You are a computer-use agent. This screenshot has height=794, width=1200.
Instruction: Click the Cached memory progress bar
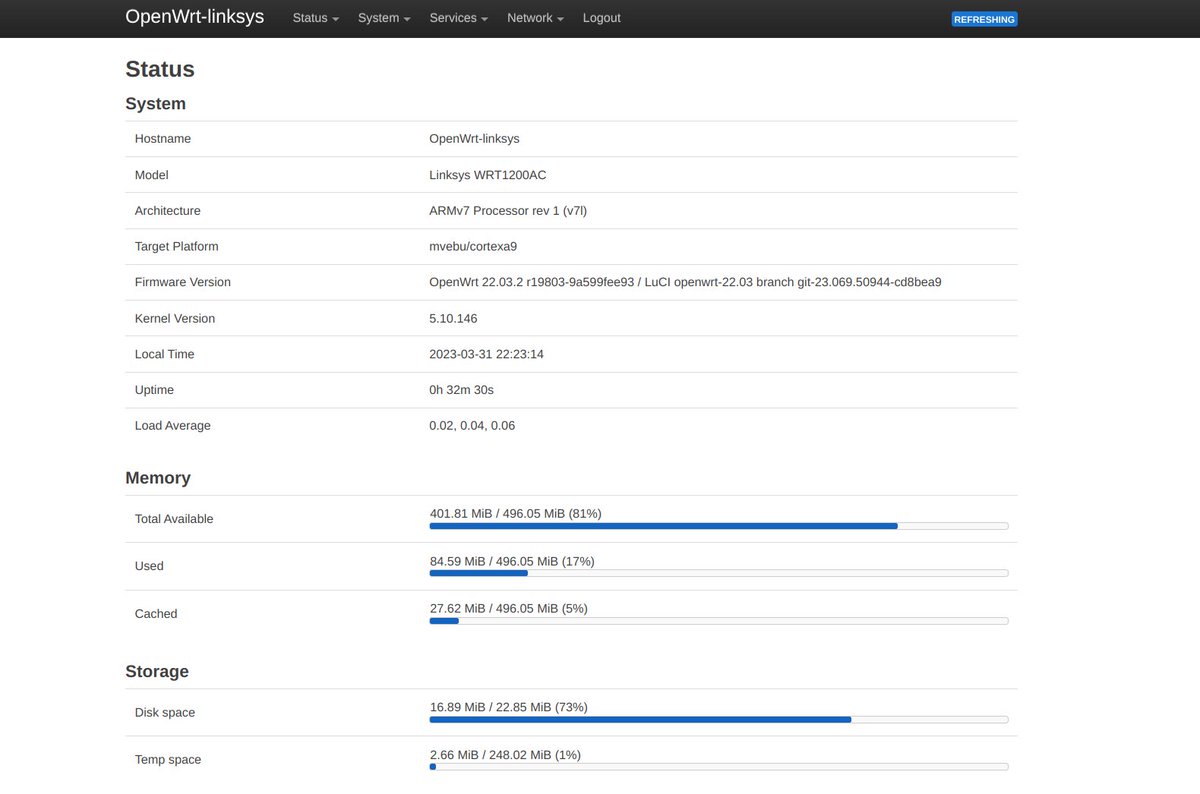[719, 621]
